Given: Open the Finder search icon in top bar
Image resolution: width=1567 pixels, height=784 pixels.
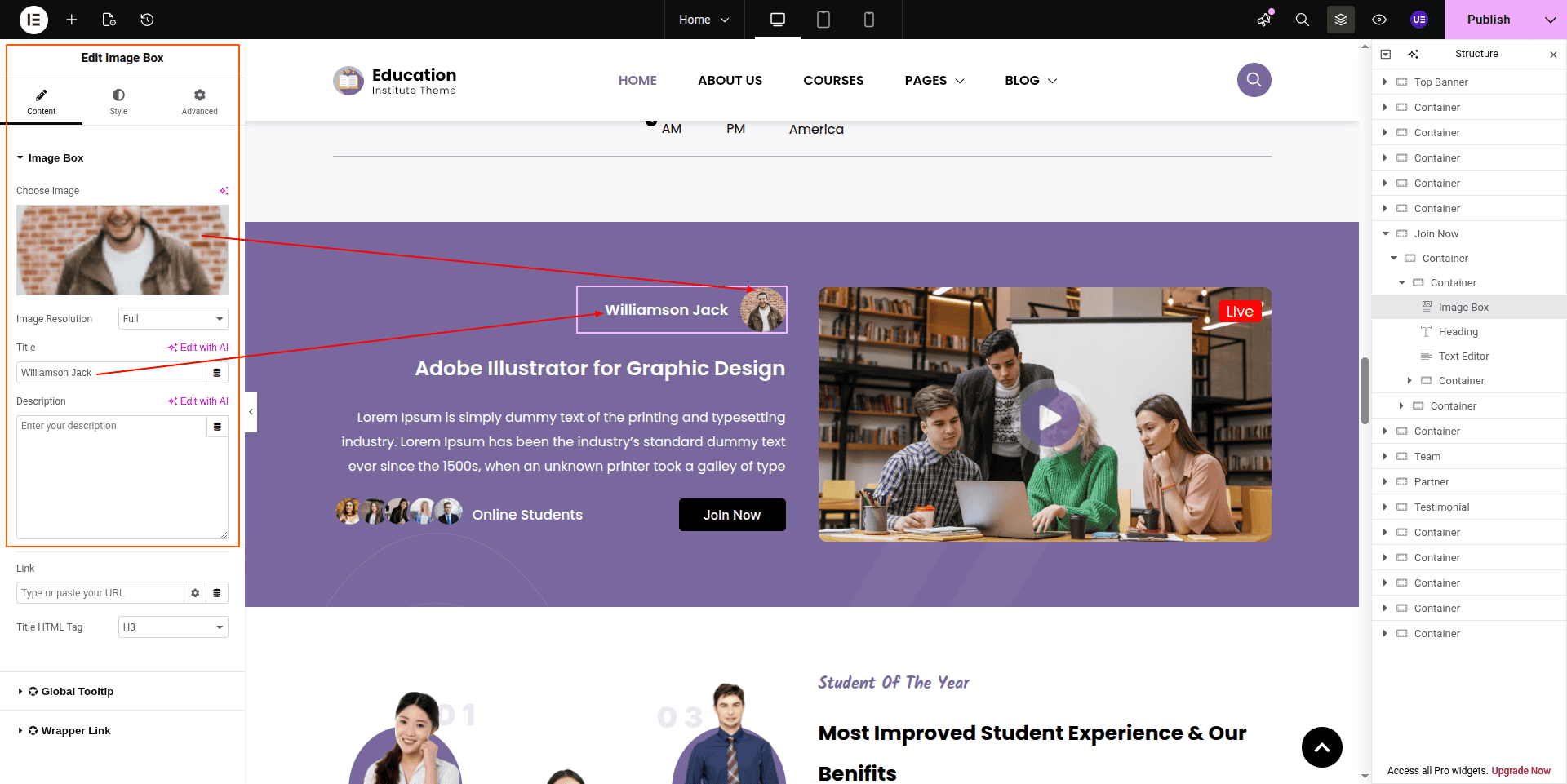Looking at the screenshot, I should (1303, 20).
